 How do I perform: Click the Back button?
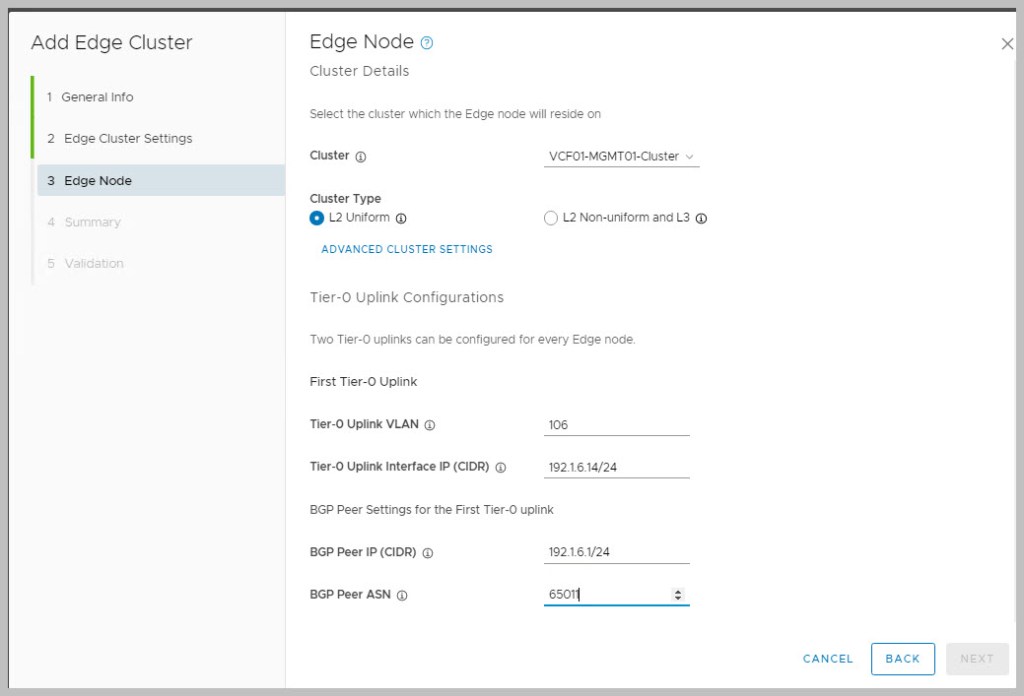[902, 659]
